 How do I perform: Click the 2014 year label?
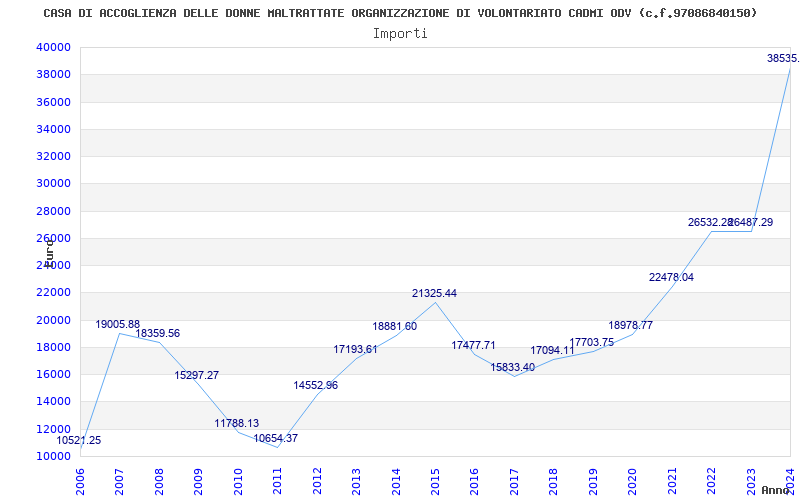pyautogui.click(x=396, y=482)
